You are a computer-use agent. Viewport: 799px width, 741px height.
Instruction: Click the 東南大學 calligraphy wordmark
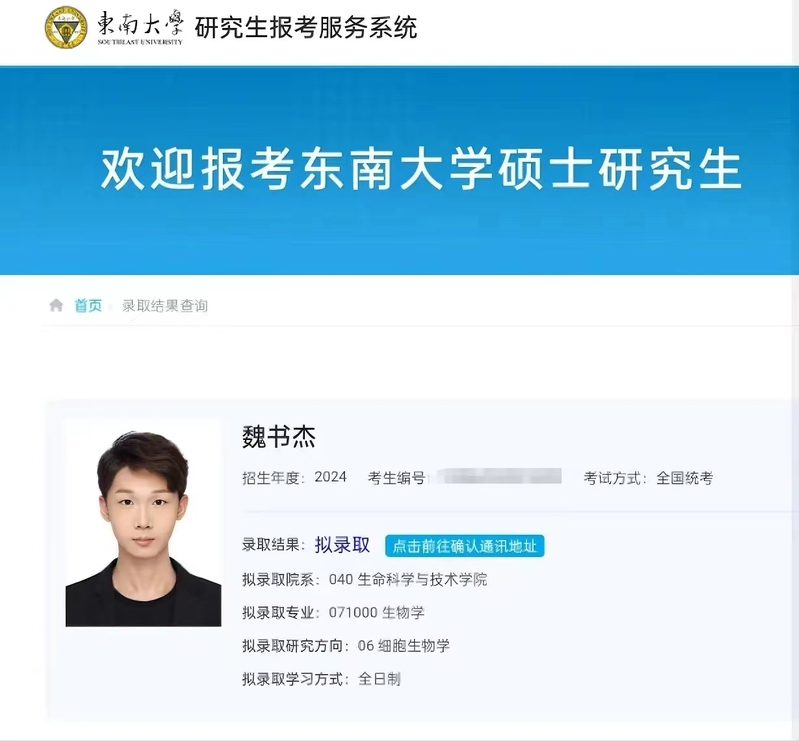tap(140, 23)
